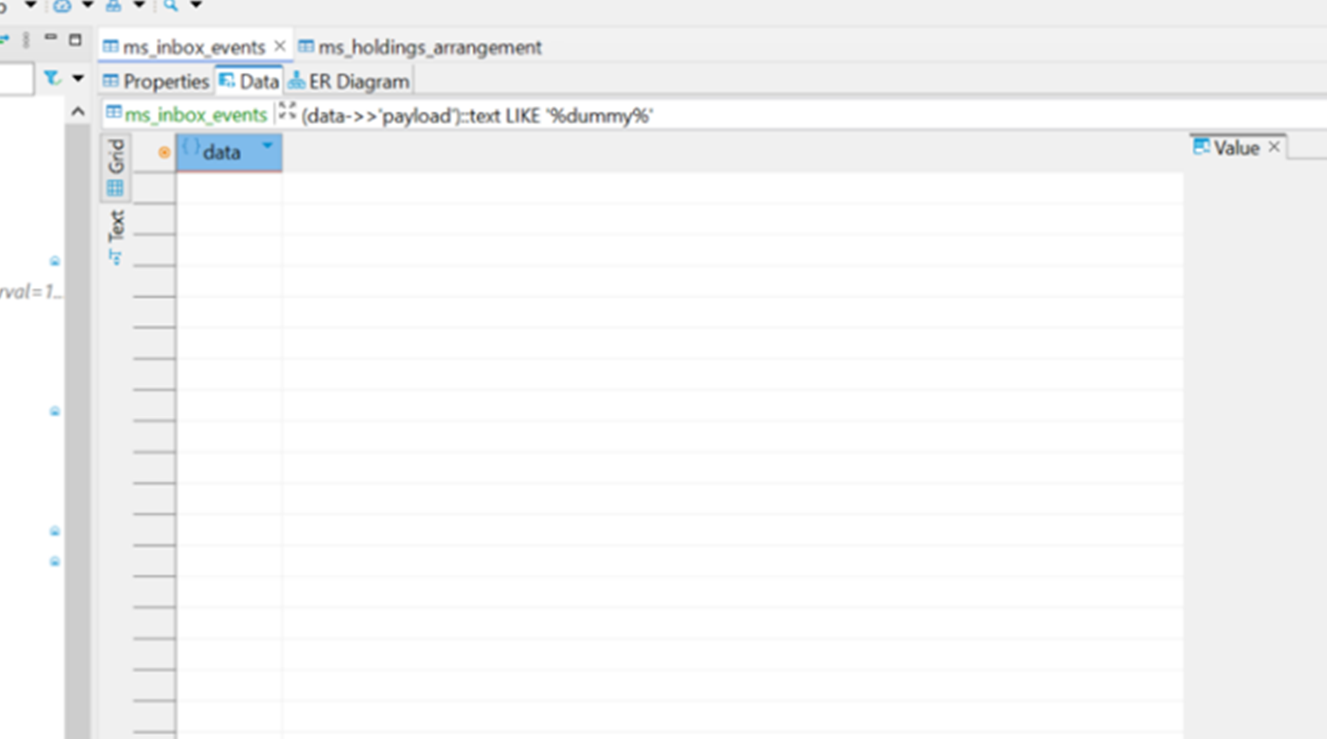Switch to Grid view mode

[116, 168]
